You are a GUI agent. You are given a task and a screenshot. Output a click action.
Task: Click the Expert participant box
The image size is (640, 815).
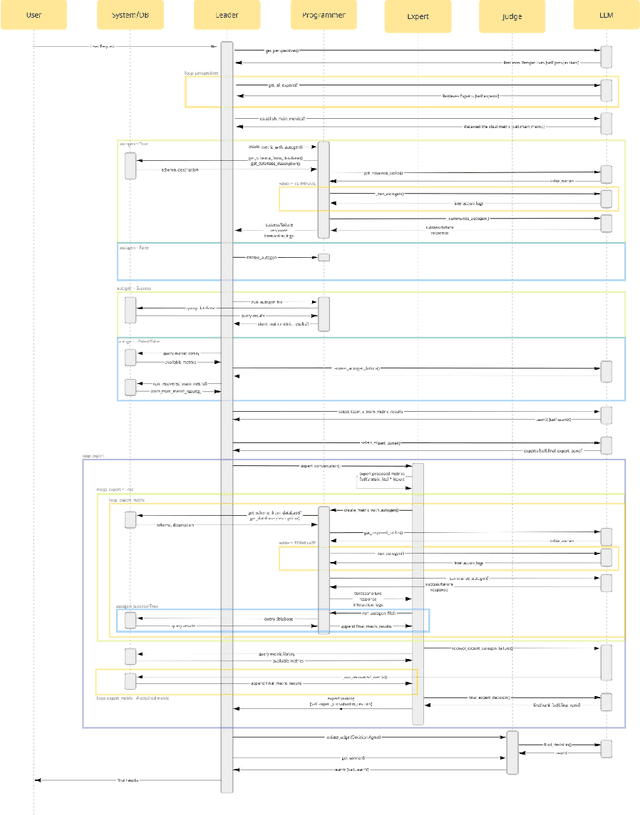click(418, 16)
